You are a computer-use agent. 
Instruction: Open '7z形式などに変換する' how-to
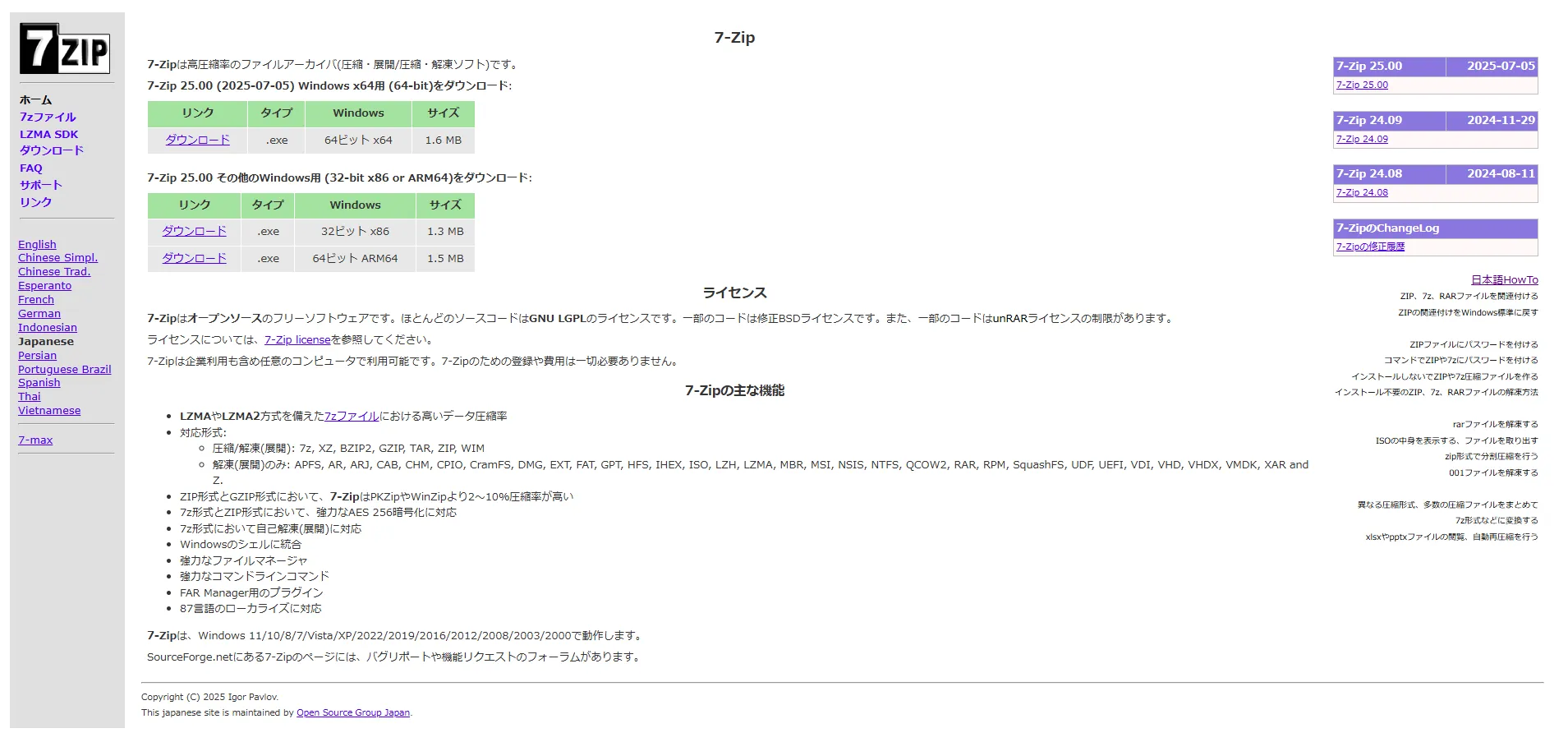pyautogui.click(x=1497, y=520)
